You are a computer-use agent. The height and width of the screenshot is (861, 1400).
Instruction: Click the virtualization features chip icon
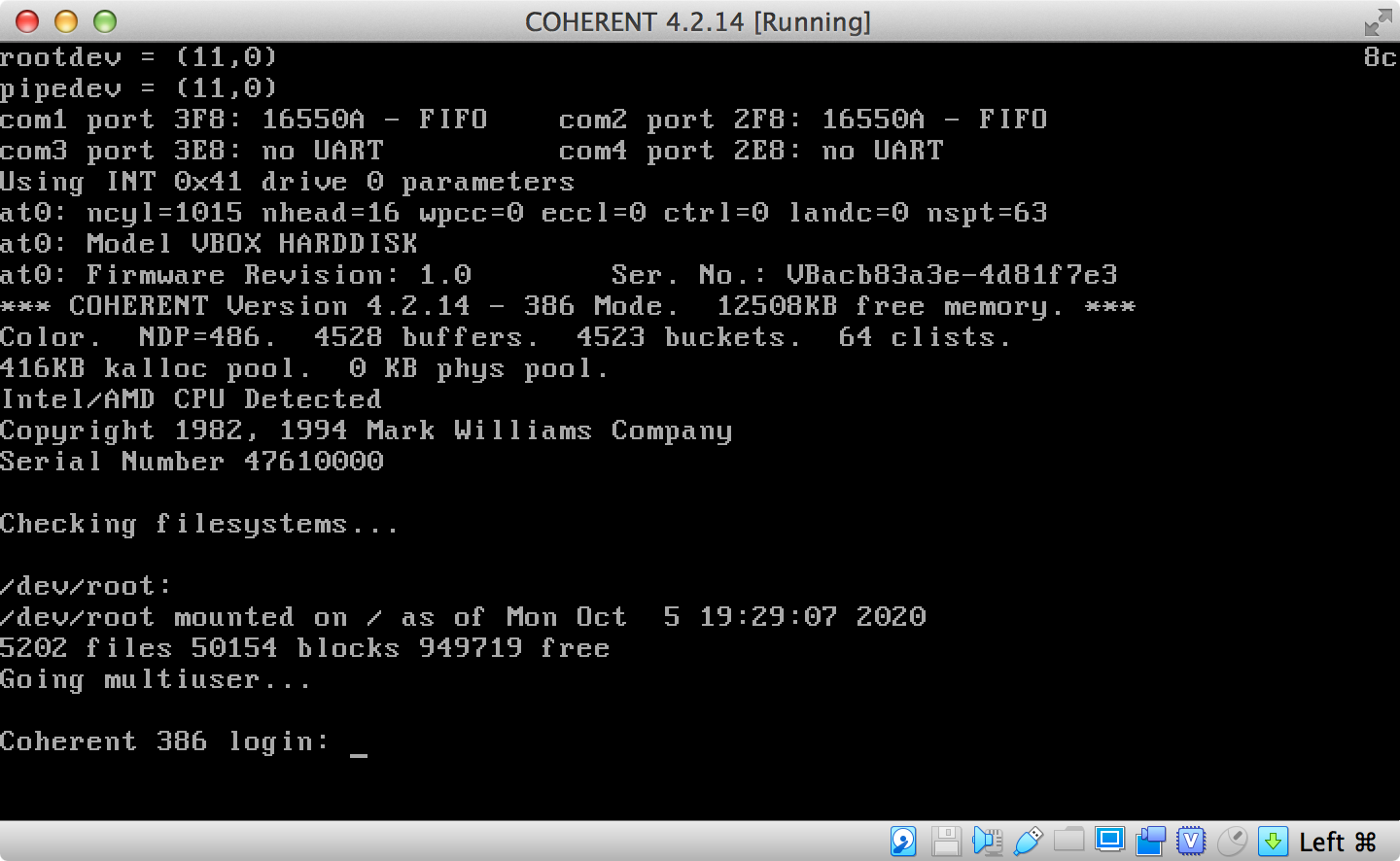click(1191, 841)
